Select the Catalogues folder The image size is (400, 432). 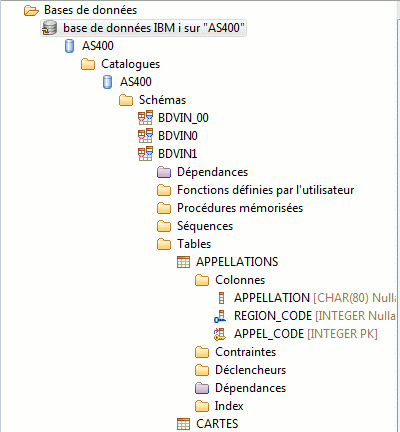[131, 64]
